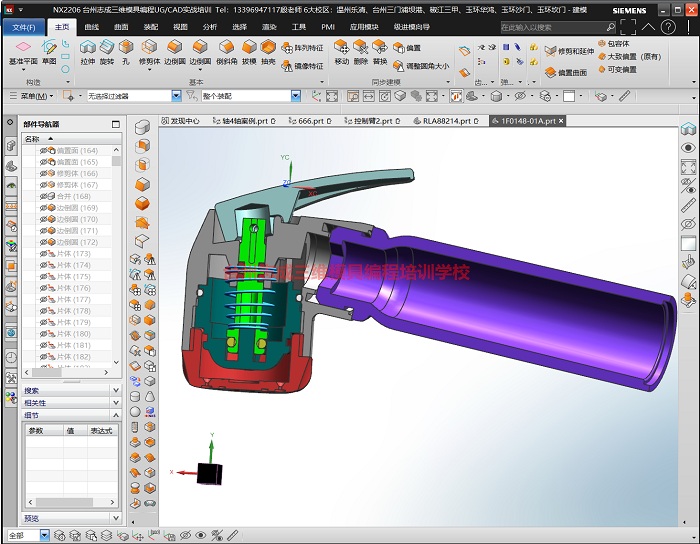
Task: Close the 1F0148-01A.prt tab
Action: [561, 121]
